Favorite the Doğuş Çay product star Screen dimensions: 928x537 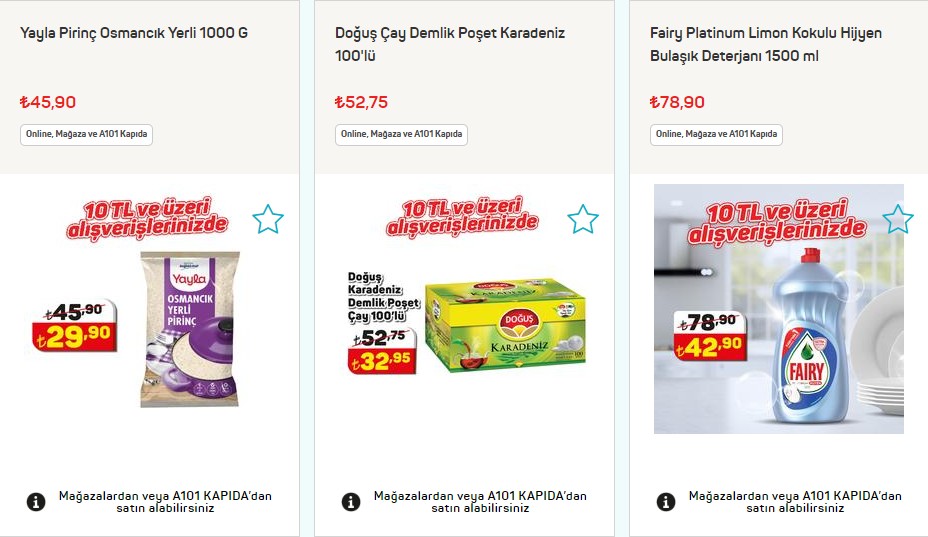[x=583, y=219]
